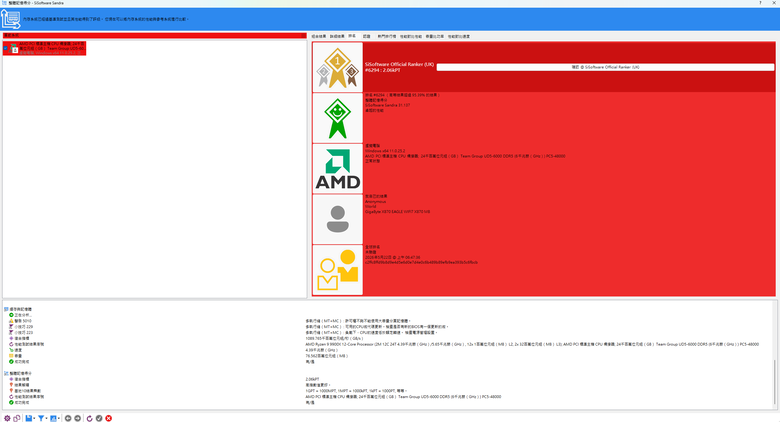The height and width of the screenshot is (422, 780).
Task: Click the gold medal ranking icon
Action: (337, 67)
